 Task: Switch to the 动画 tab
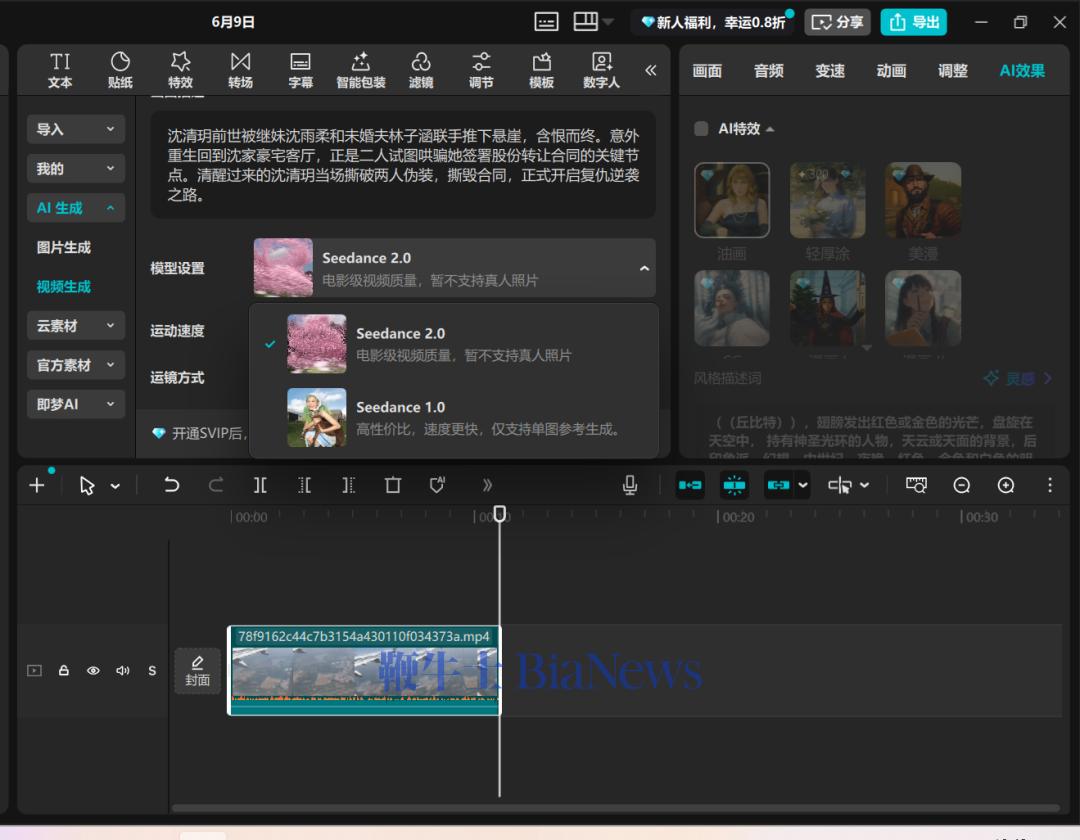(891, 70)
